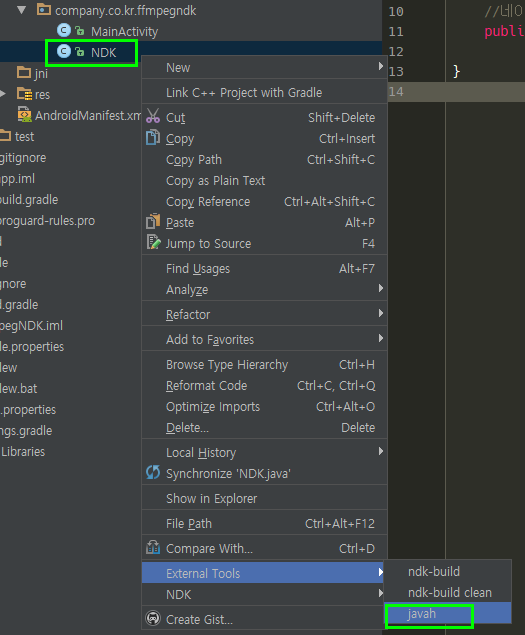
Task: Choose File Path menu item
Action: [264, 524]
